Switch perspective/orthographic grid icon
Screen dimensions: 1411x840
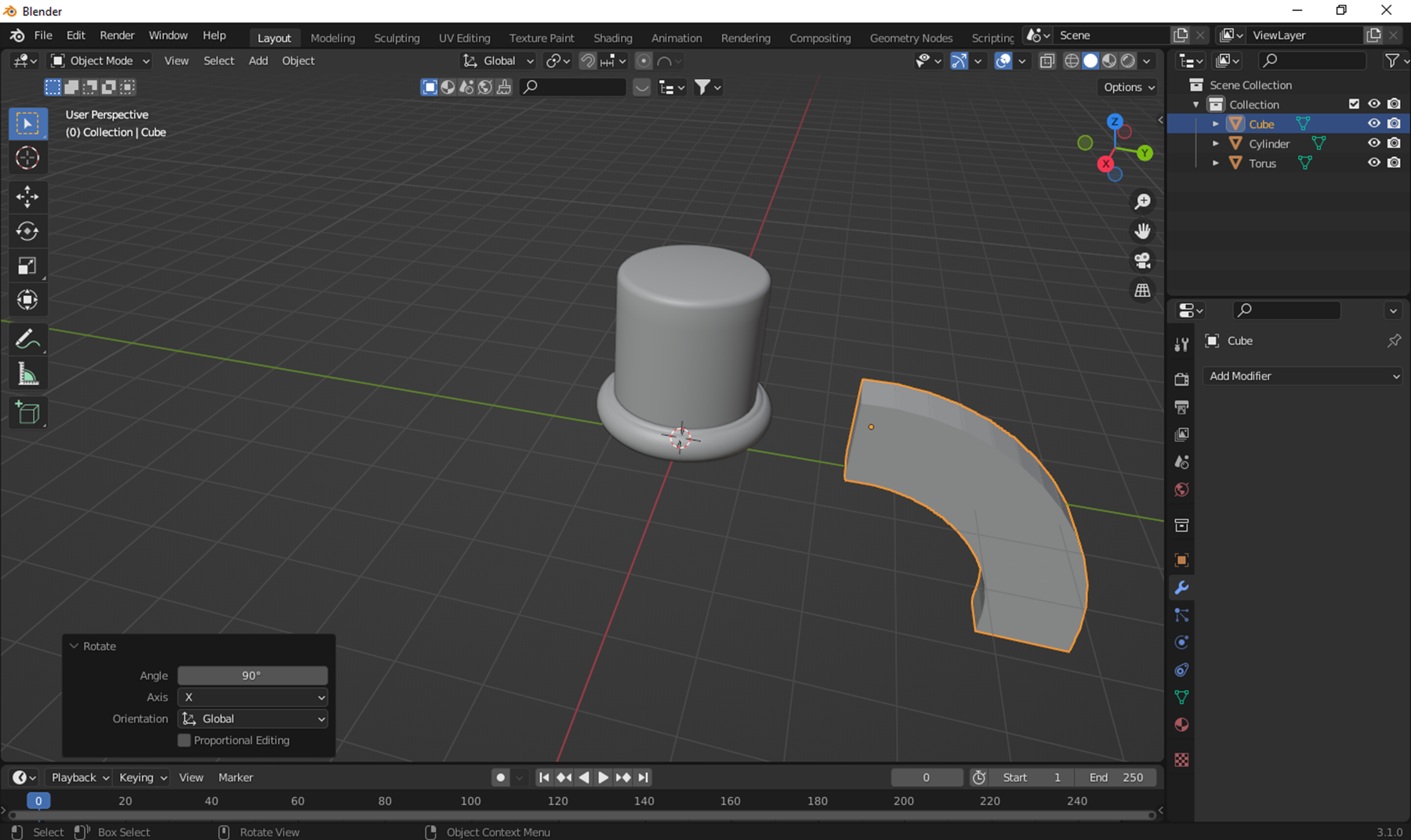[x=1143, y=291]
